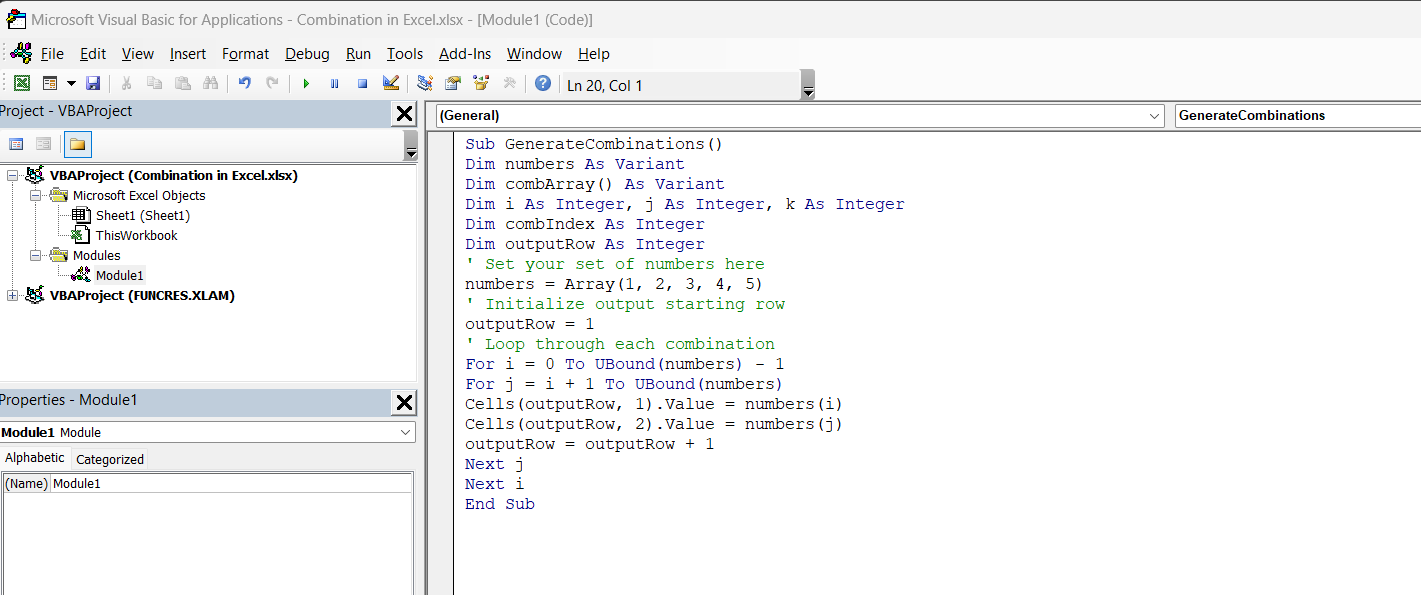Click the Reset stop icon
Viewport: 1421px width, 595px height.
click(x=362, y=84)
